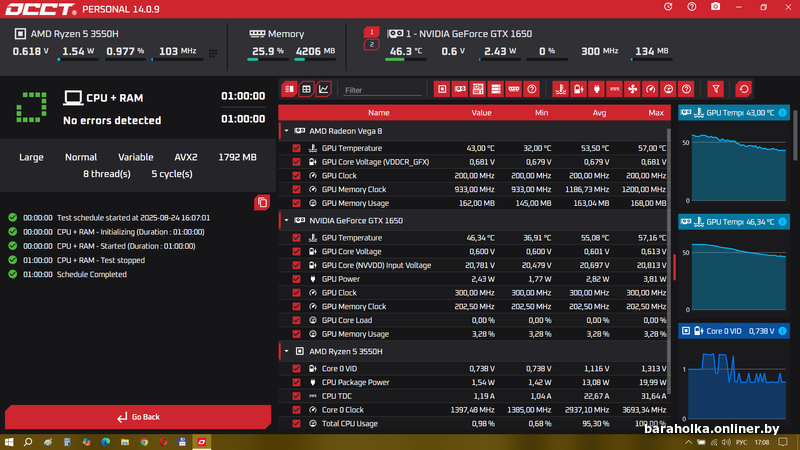Uncheck the GPU Power sensor checkbox
Viewport: 800px width, 450px height.
(x=296, y=279)
